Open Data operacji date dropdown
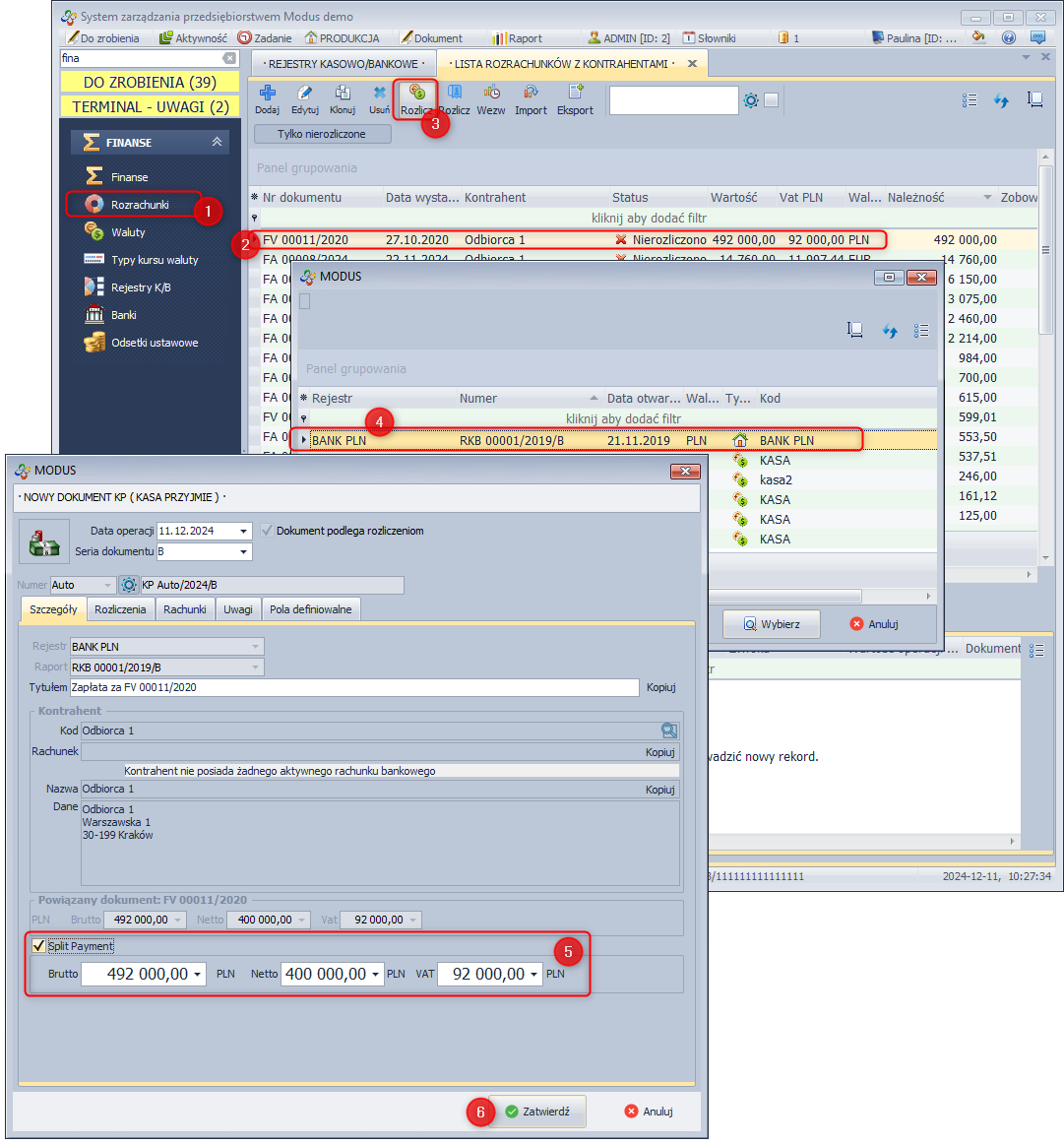 [244, 532]
